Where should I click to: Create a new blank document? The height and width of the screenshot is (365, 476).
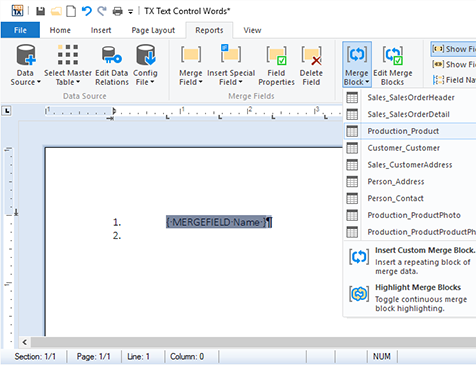[x=71, y=11]
